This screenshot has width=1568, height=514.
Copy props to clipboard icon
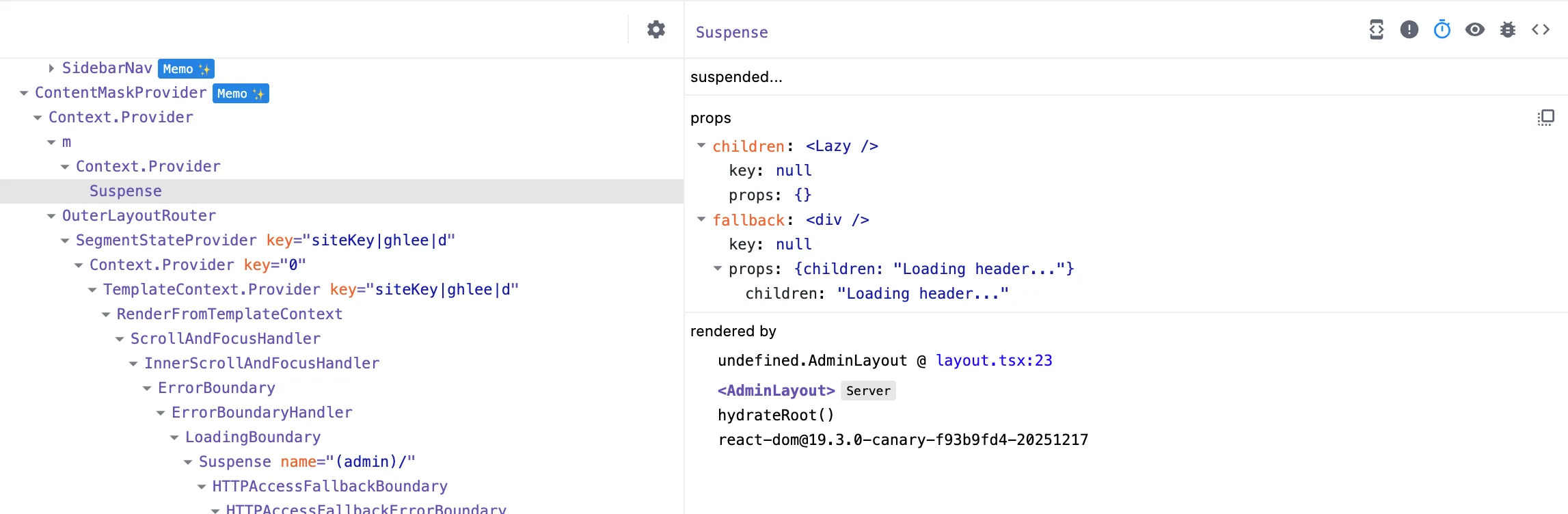point(1545,118)
